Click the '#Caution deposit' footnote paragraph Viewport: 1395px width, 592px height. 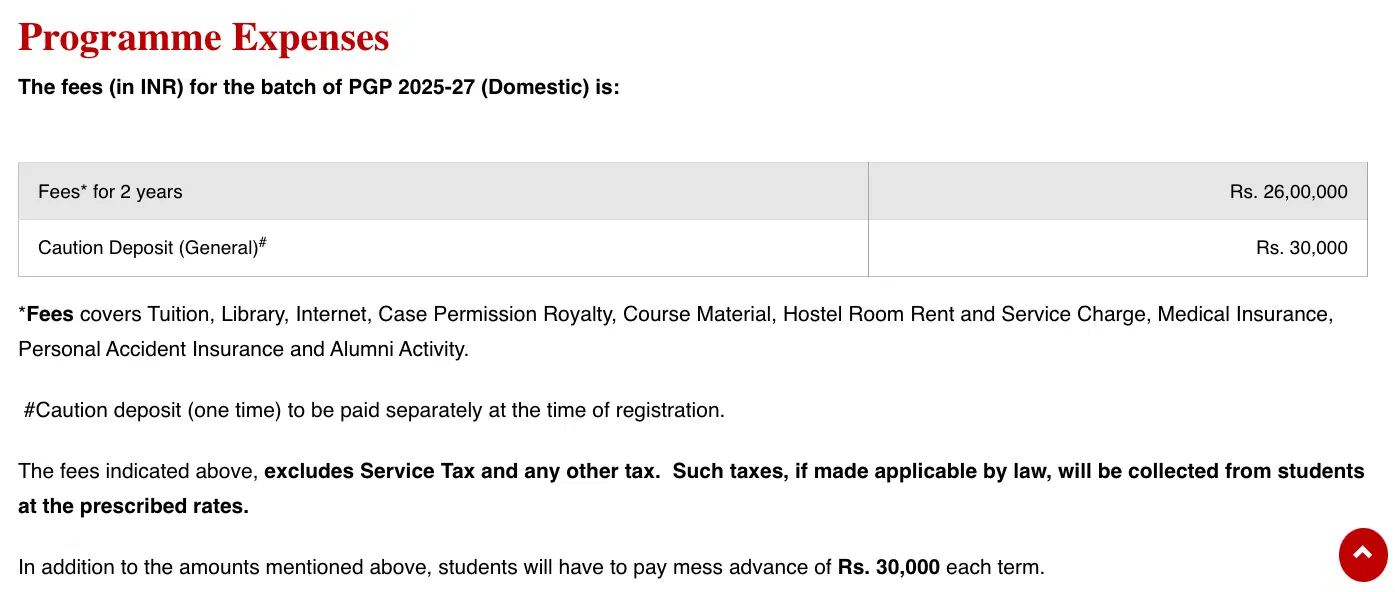click(x=371, y=410)
